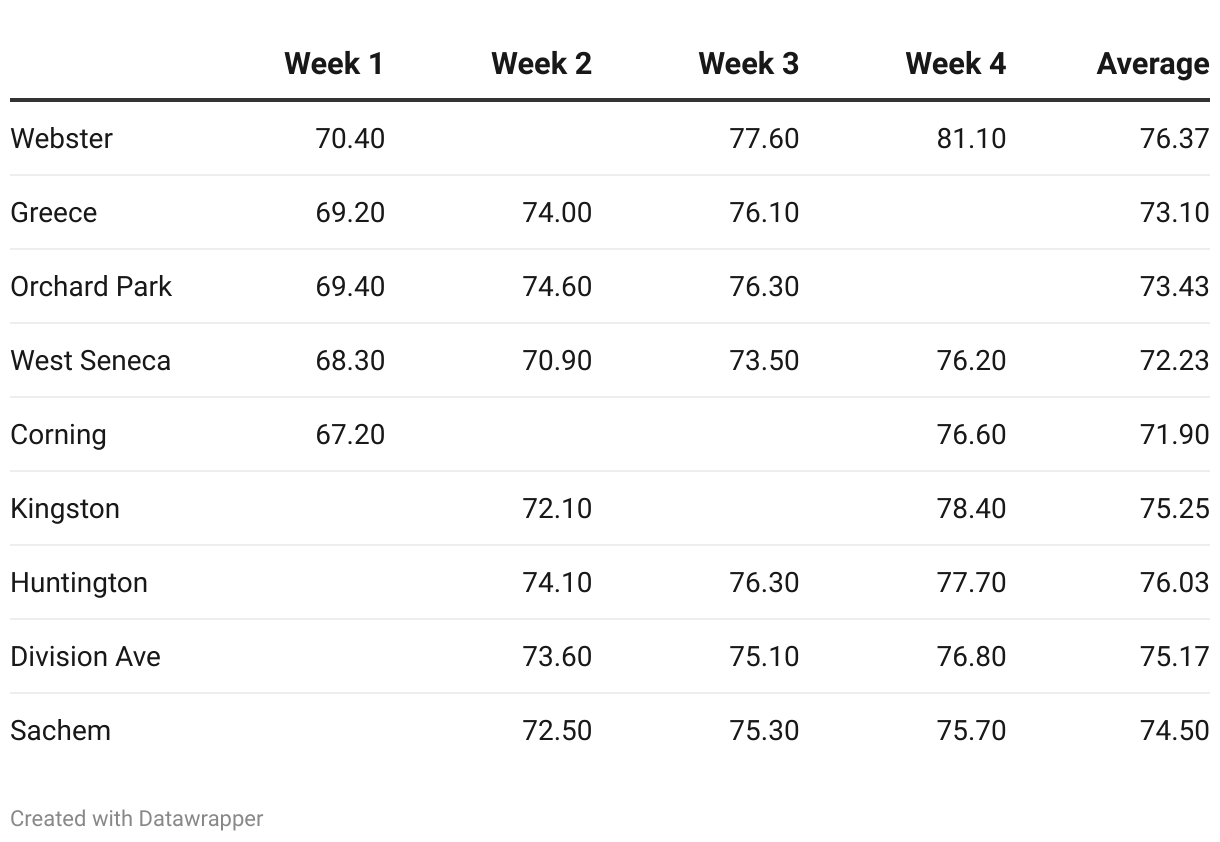Sort by the Average column header
Image resolution: width=1220 pixels, height=842 pixels.
pos(1152,64)
